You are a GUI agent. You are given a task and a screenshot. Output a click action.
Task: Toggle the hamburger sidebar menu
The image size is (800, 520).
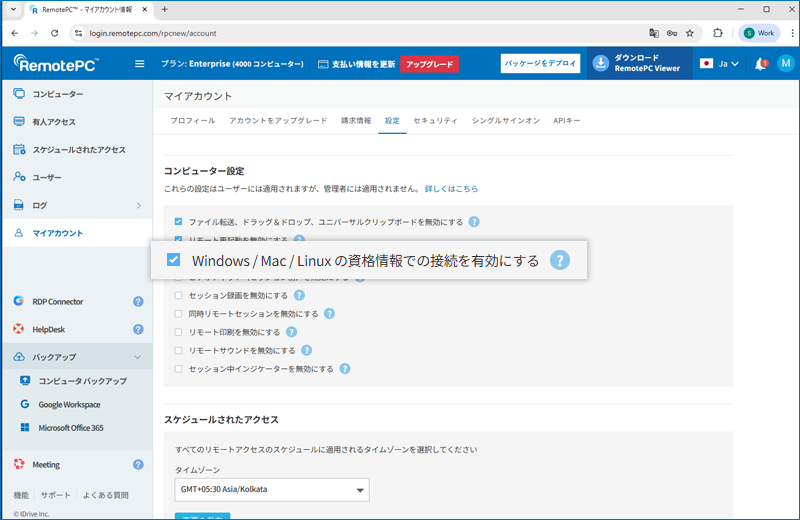coord(139,64)
